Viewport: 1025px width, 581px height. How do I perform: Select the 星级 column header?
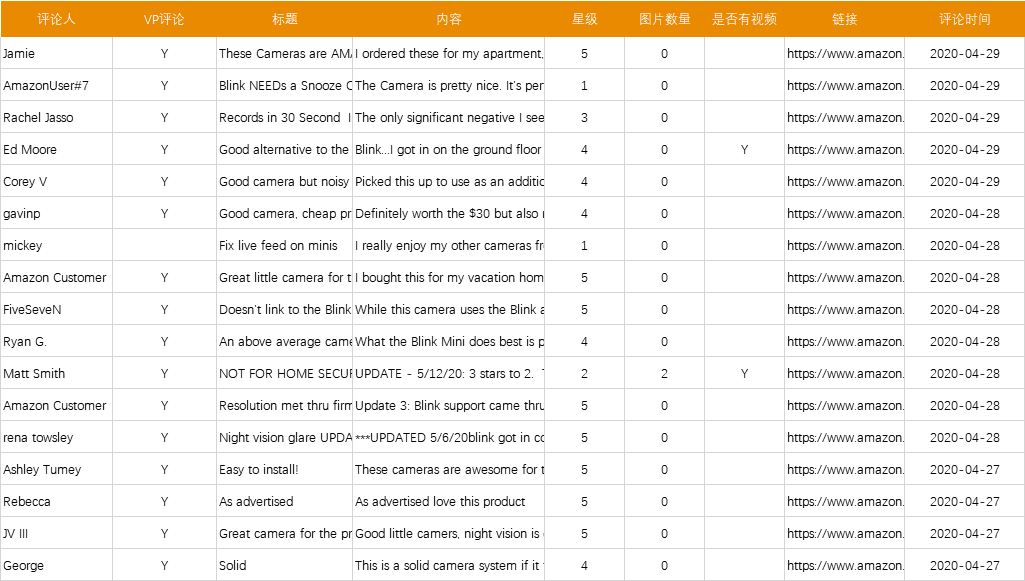584,19
